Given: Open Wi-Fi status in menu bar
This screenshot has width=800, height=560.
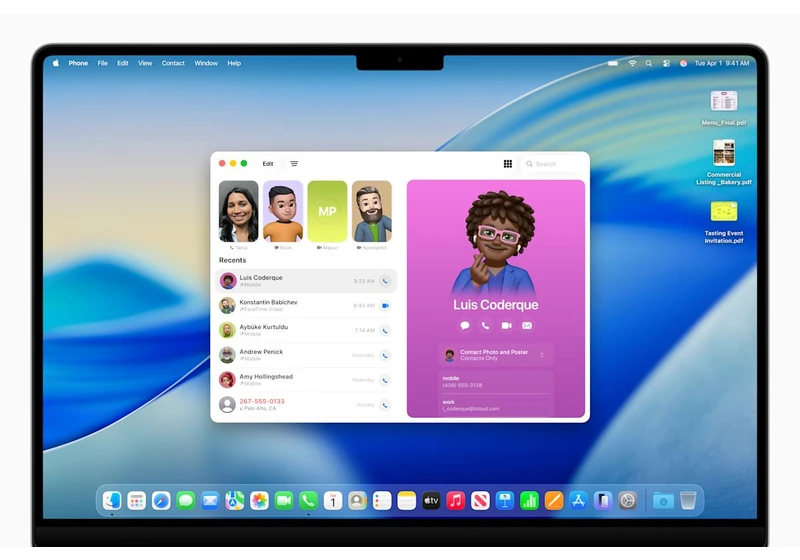Looking at the screenshot, I should (x=632, y=63).
